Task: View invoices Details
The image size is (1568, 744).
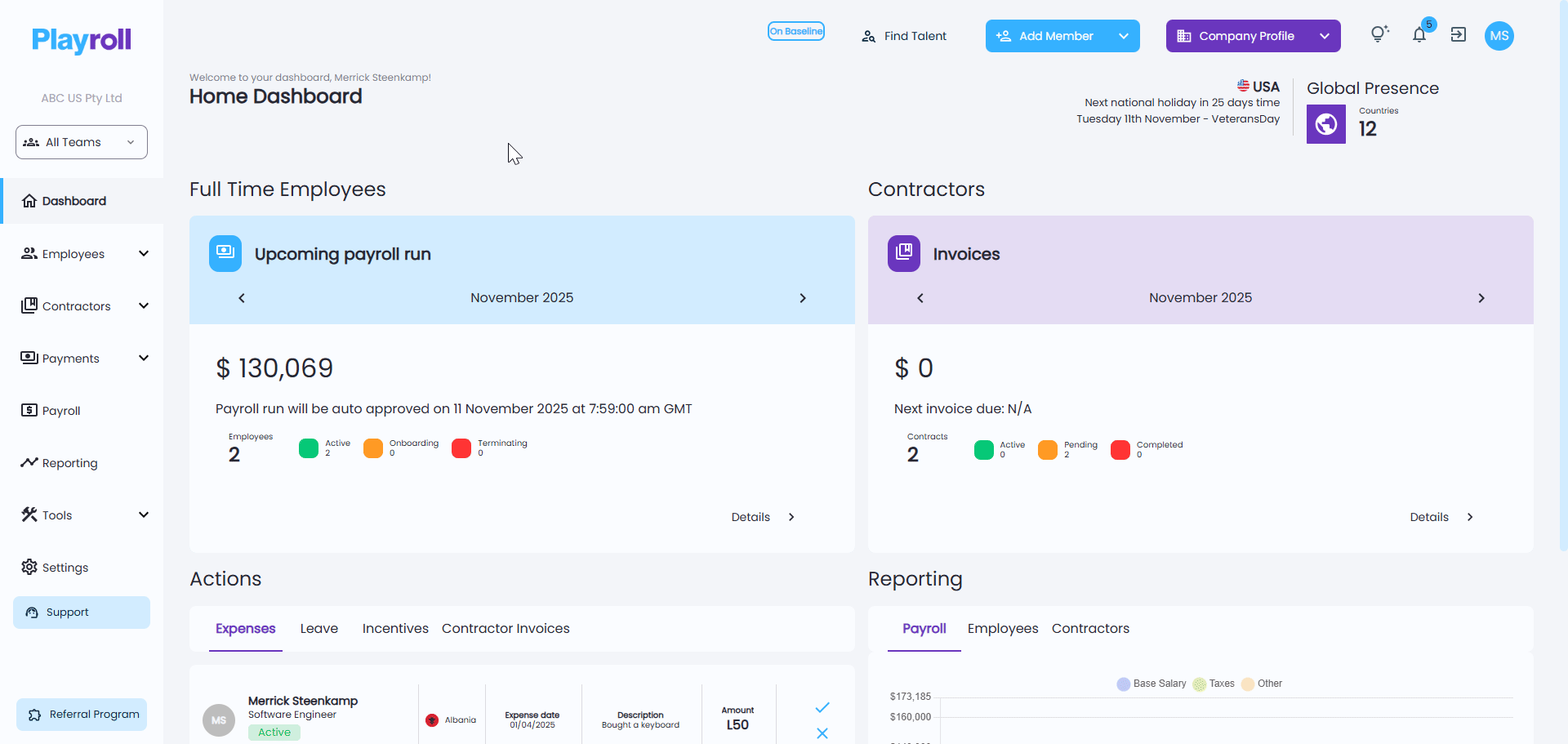Action: [x=1441, y=517]
